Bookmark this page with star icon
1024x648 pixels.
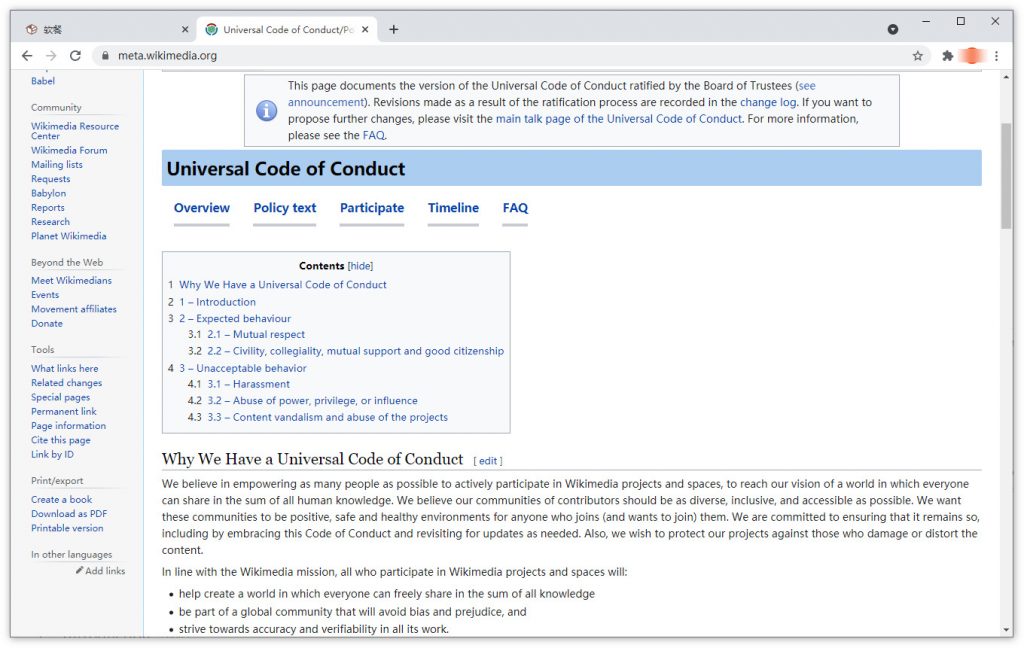pyautogui.click(x=917, y=56)
